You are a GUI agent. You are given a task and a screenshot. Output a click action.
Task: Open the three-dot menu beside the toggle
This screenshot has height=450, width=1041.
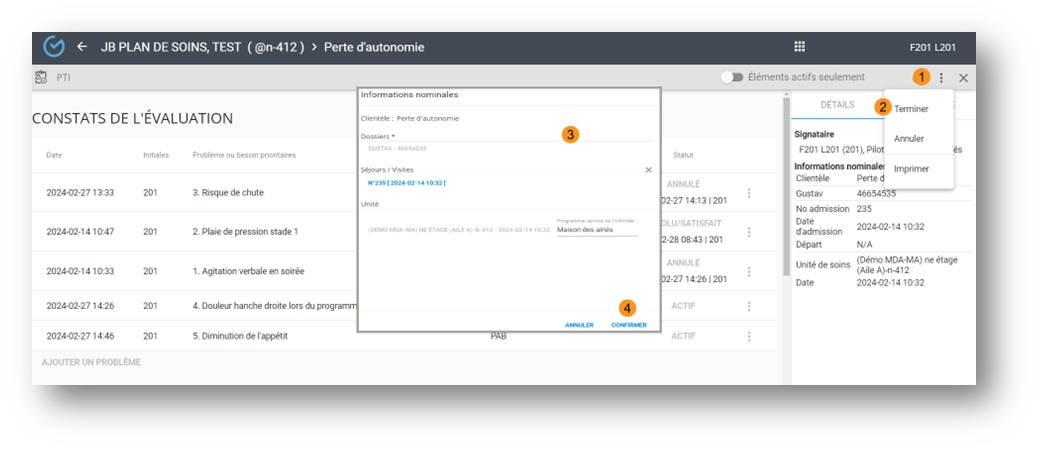pos(941,78)
